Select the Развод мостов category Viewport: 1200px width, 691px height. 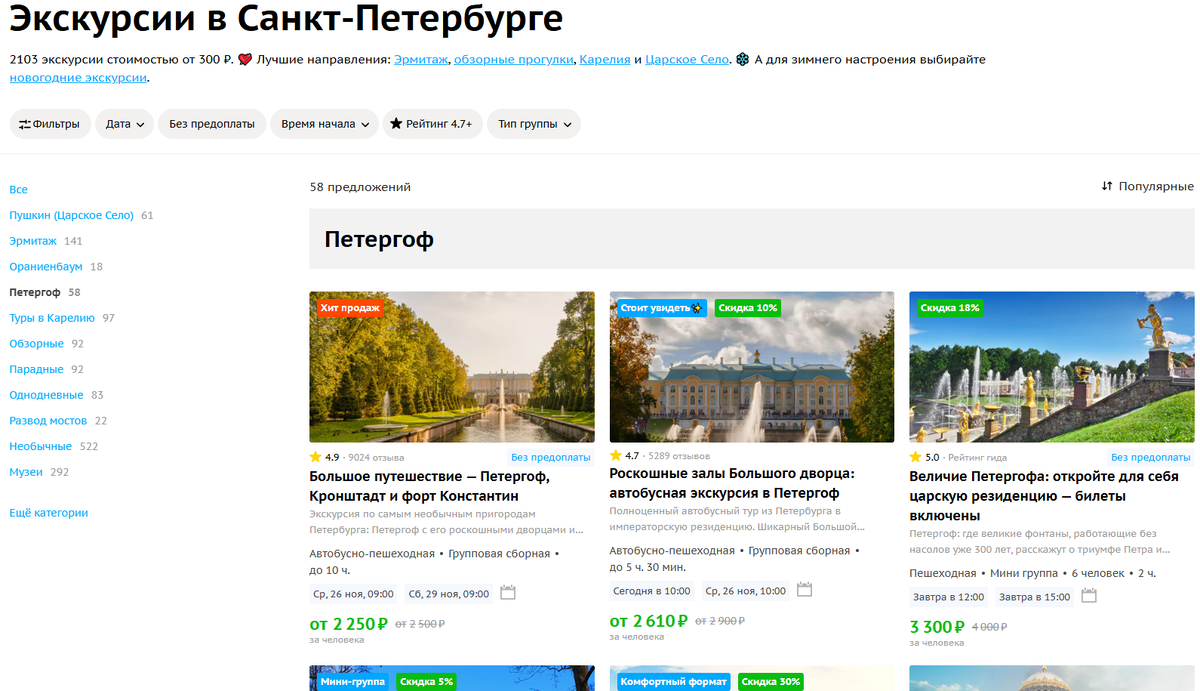tap(48, 421)
